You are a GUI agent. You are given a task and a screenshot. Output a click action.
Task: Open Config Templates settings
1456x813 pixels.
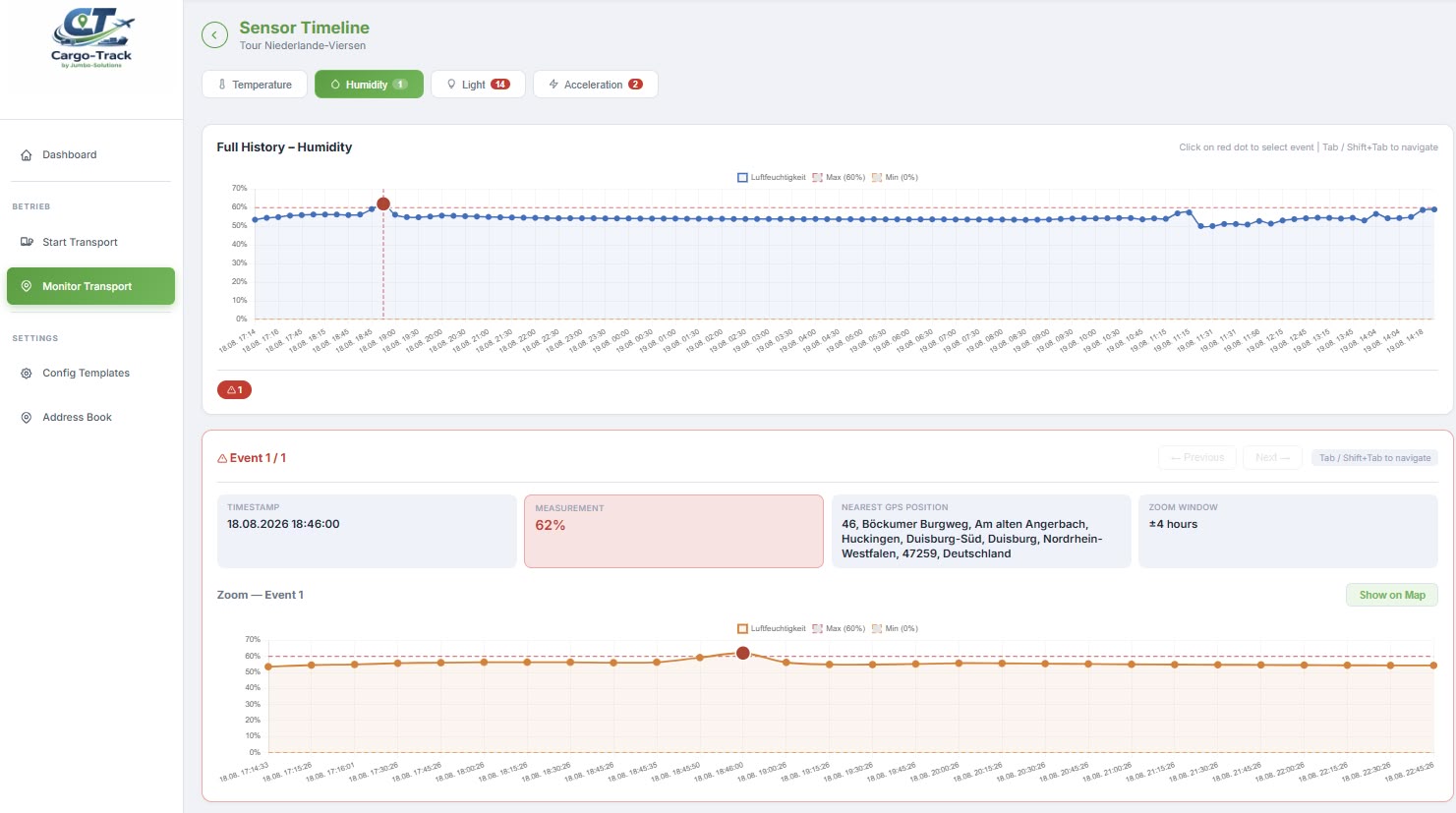click(90, 374)
